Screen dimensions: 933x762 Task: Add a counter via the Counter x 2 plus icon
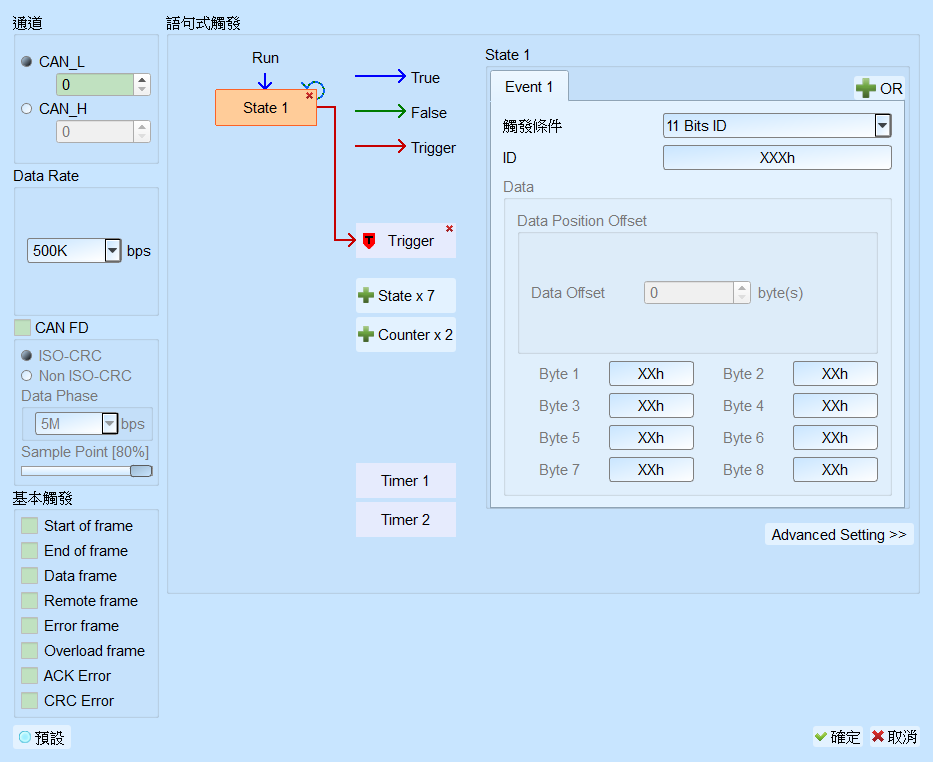pos(366,334)
